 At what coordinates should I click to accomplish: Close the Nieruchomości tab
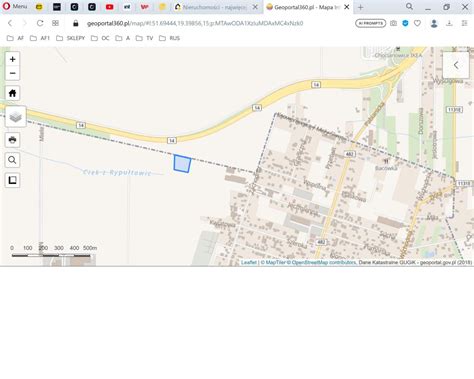coord(255,7)
